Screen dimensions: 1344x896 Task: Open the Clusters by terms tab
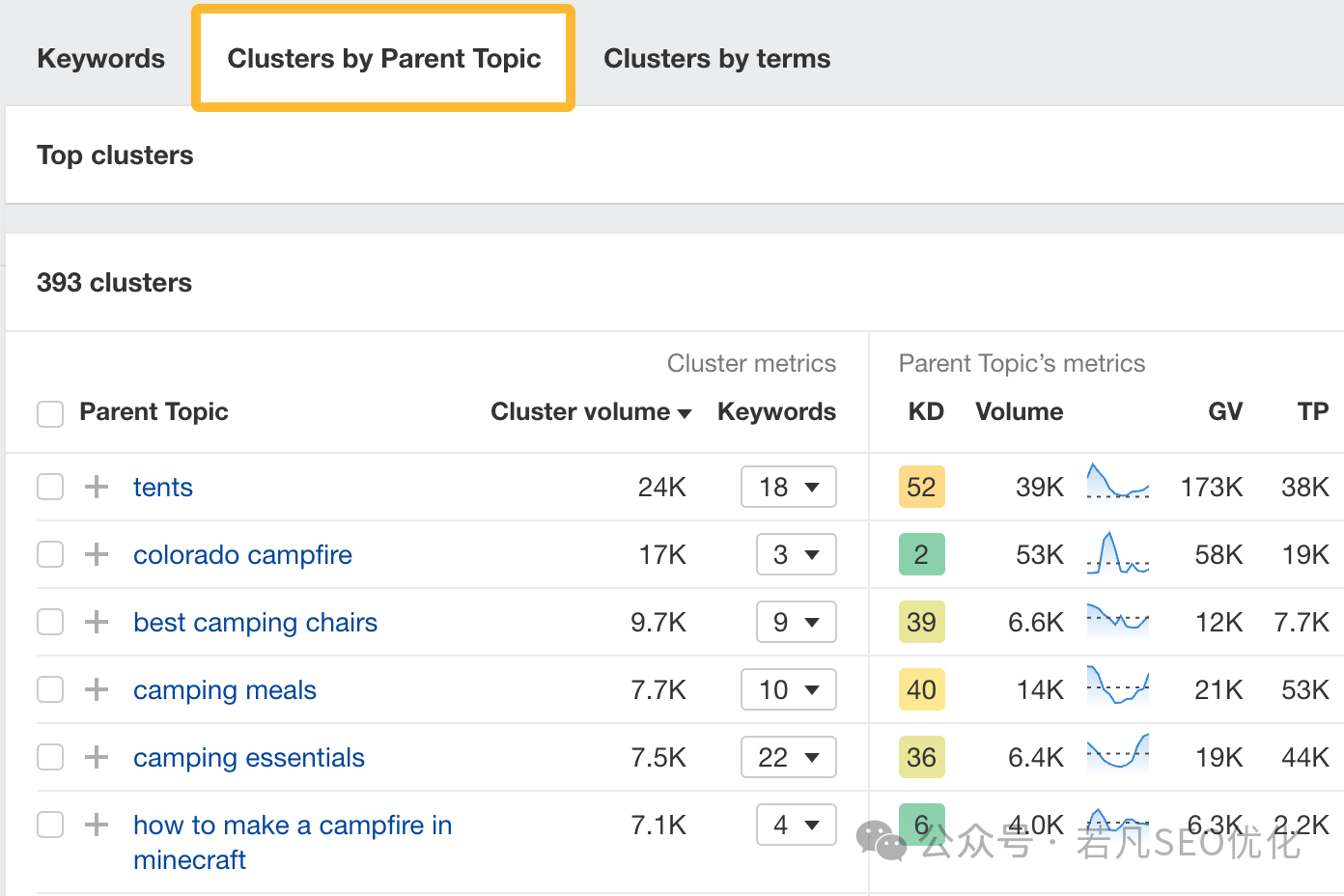coord(716,58)
